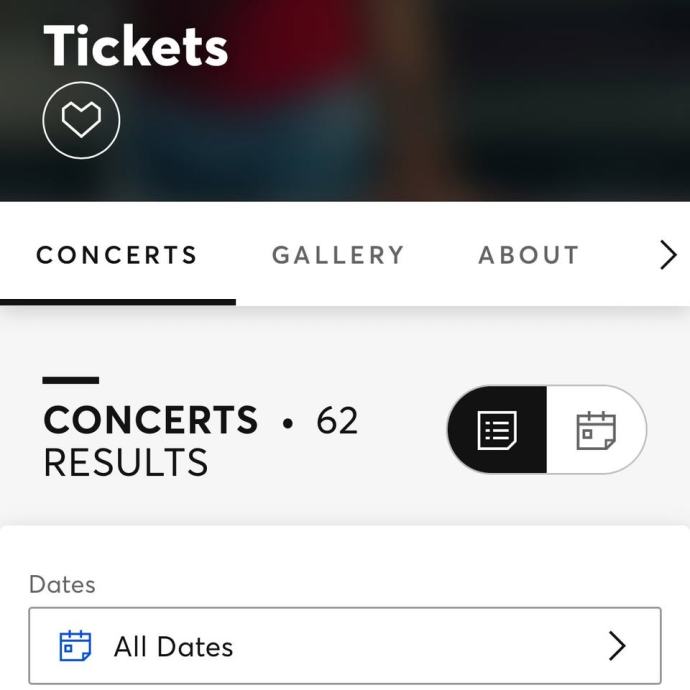Click the blue calendar icon beside All Dates
Image resolution: width=690 pixels, height=690 pixels.
pos(75,646)
